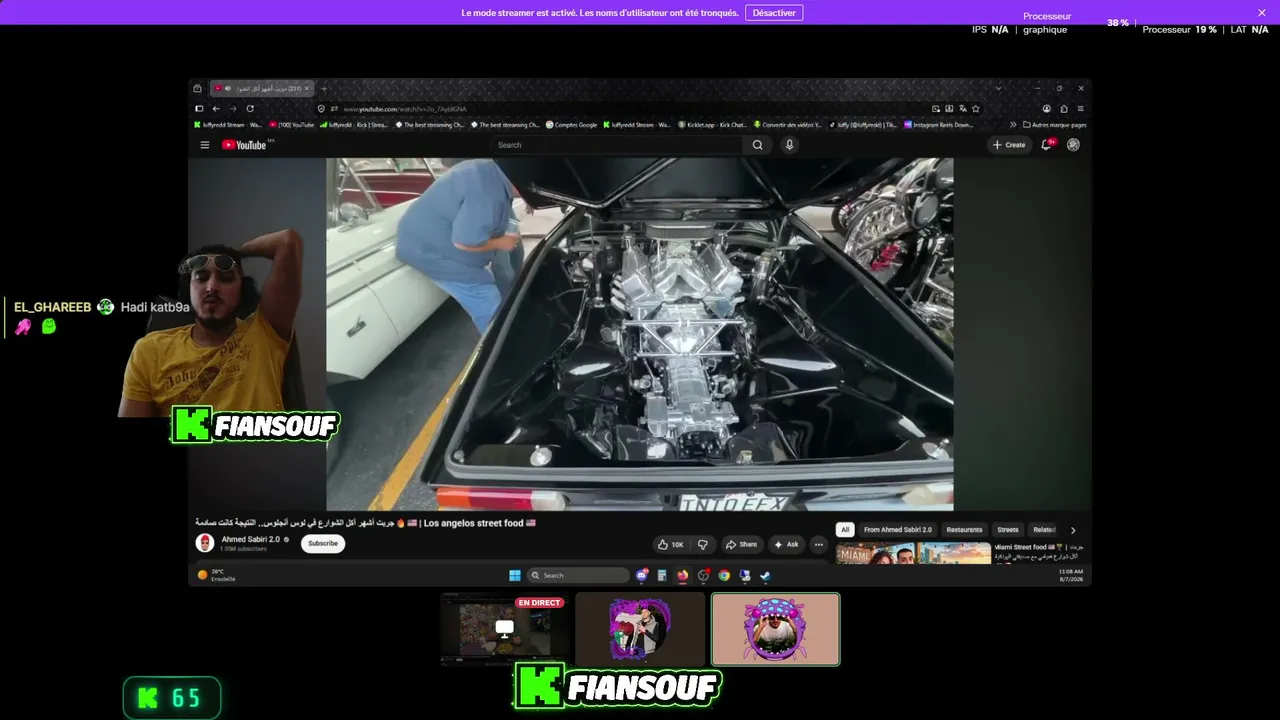Click the Désactiver streamer mode button
Screen dimensions: 1280x720
click(774, 13)
